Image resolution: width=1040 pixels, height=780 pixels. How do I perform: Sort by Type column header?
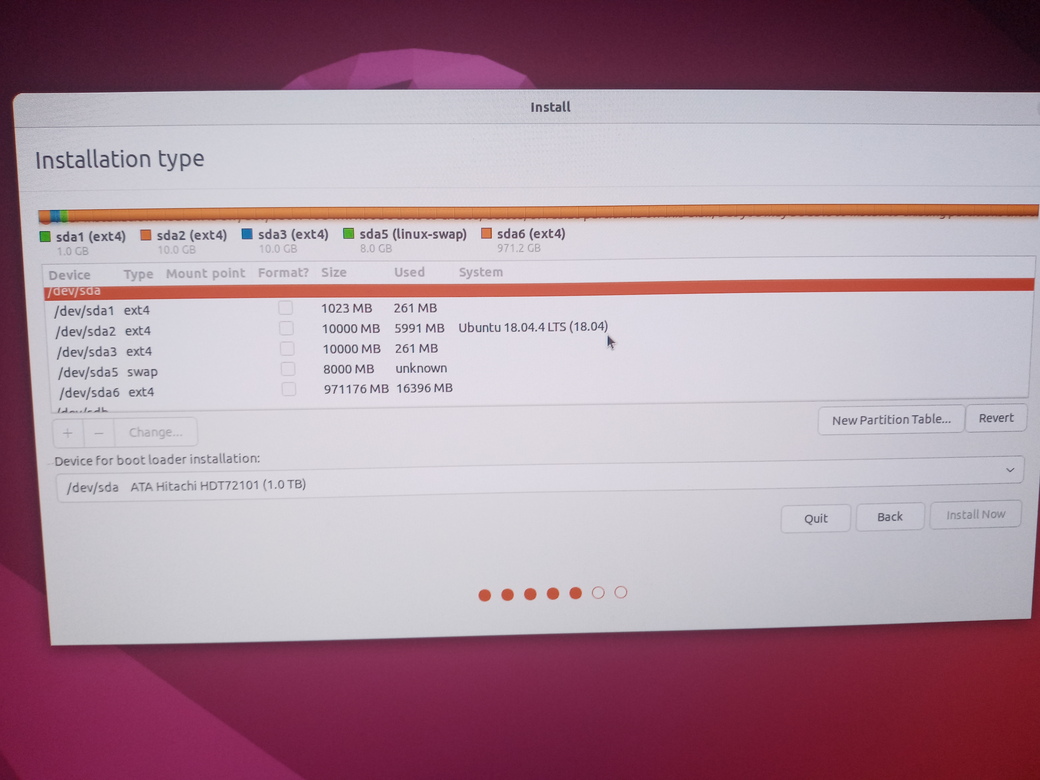pyautogui.click(x=138, y=274)
